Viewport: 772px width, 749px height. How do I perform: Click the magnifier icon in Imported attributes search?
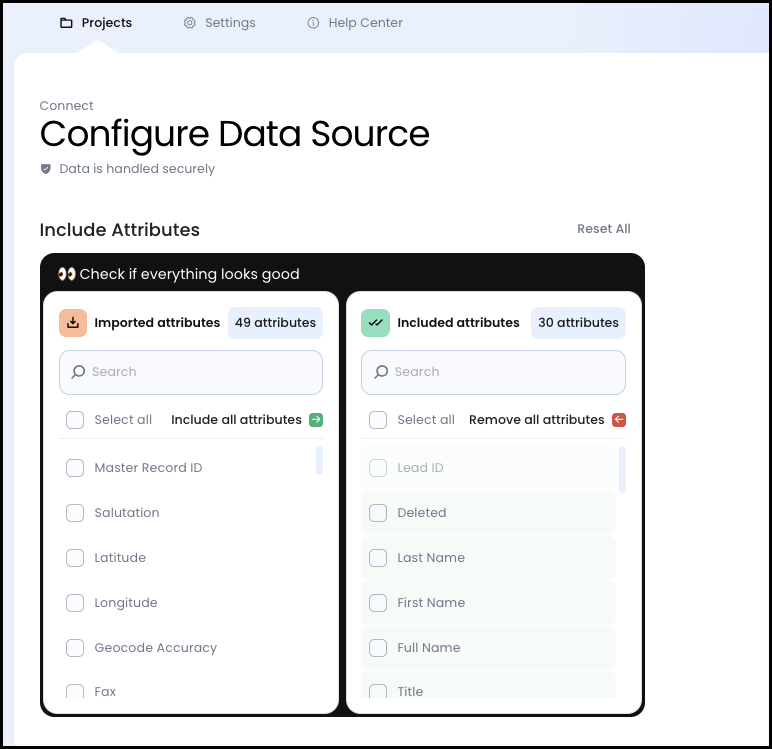[x=79, y=372]
